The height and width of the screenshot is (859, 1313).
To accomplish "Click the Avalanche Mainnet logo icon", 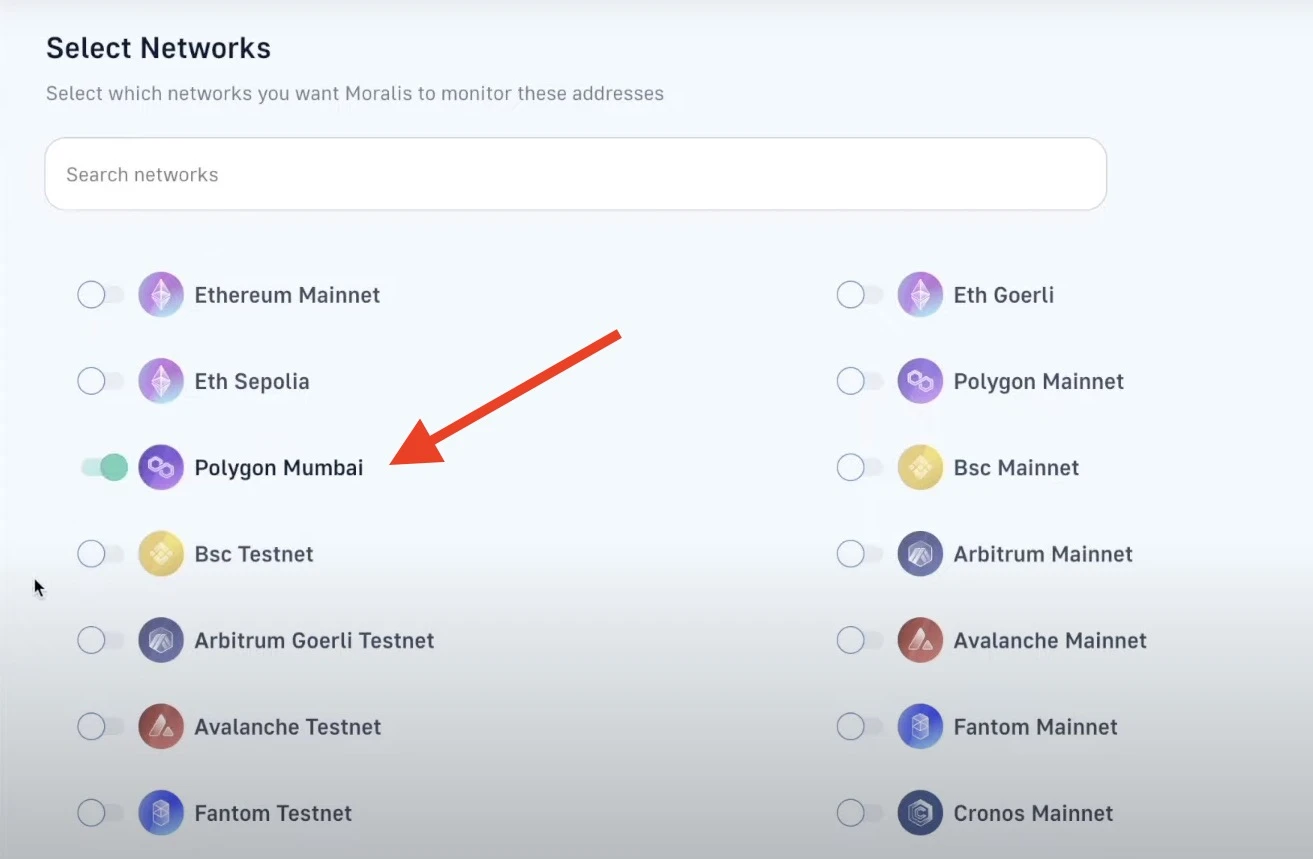I will tap(920, 640).
